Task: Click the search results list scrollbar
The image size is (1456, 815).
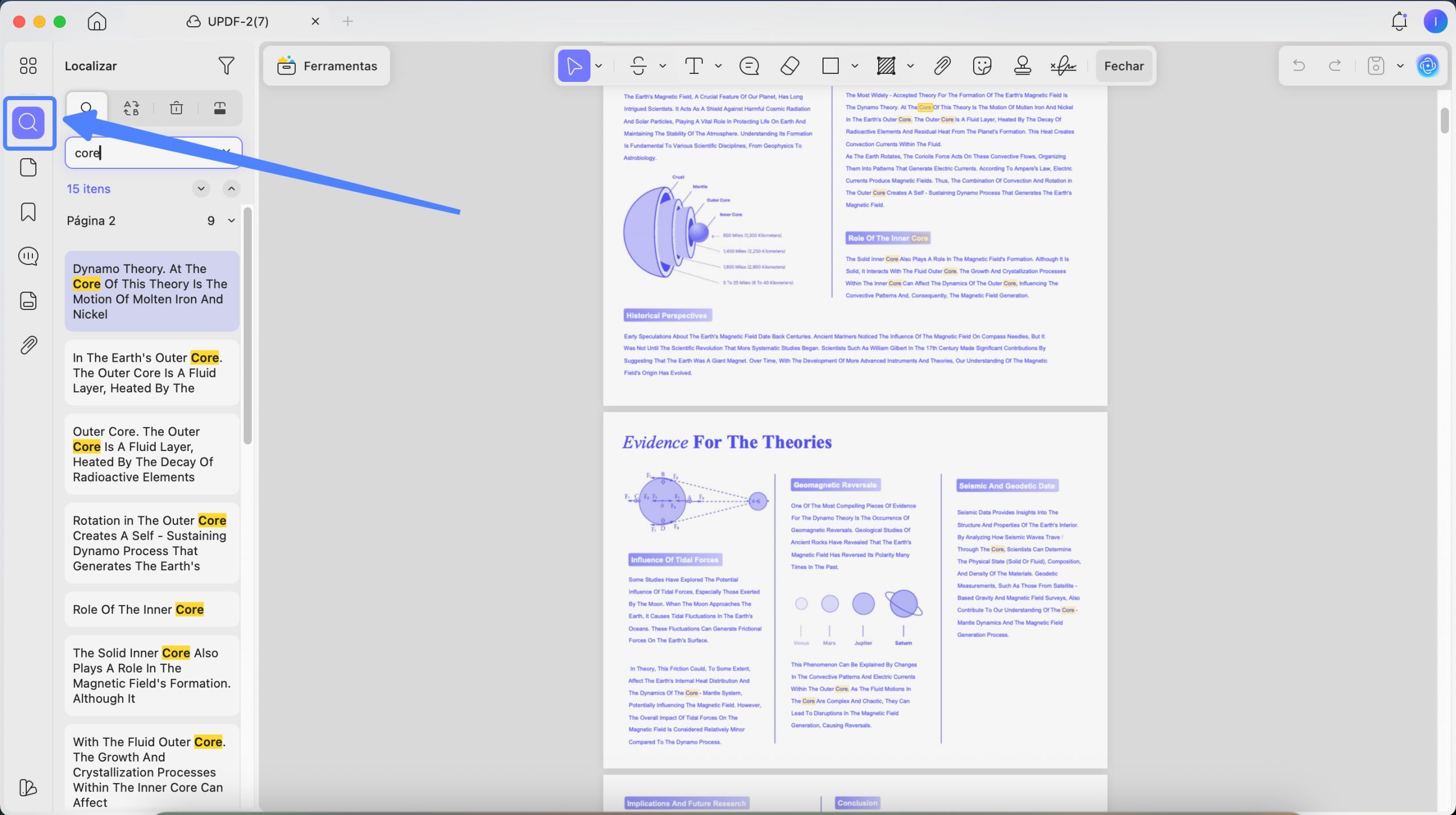Action: tap(247, 326)
